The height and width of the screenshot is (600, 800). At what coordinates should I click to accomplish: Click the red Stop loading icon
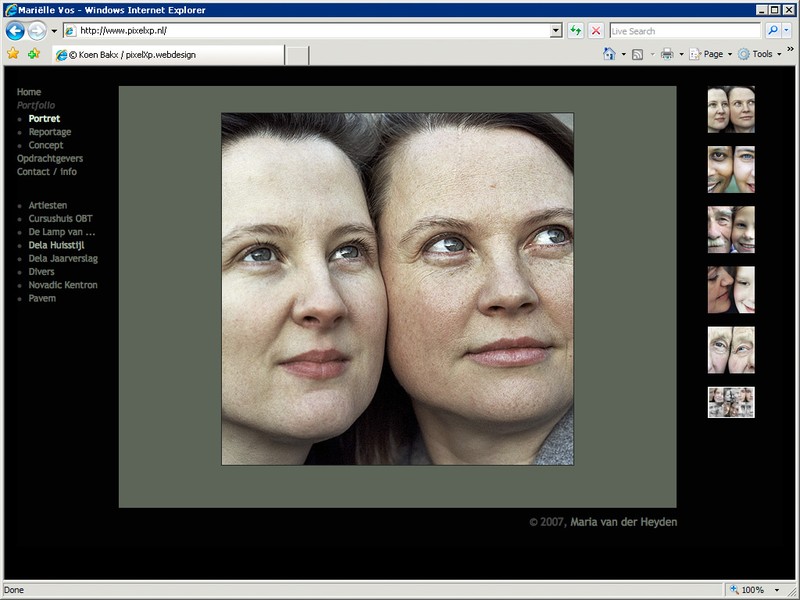[596, 31]
